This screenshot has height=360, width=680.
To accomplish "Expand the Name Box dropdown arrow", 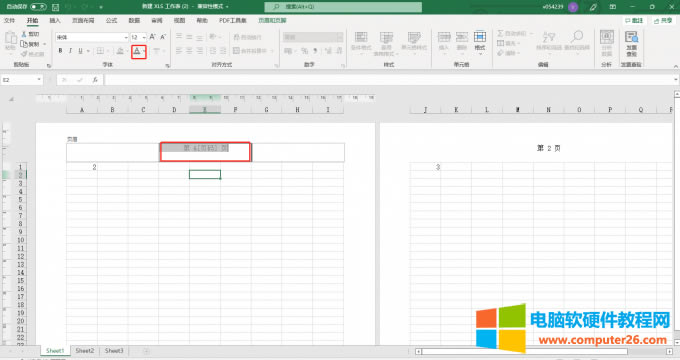I will tap(39, 80).
